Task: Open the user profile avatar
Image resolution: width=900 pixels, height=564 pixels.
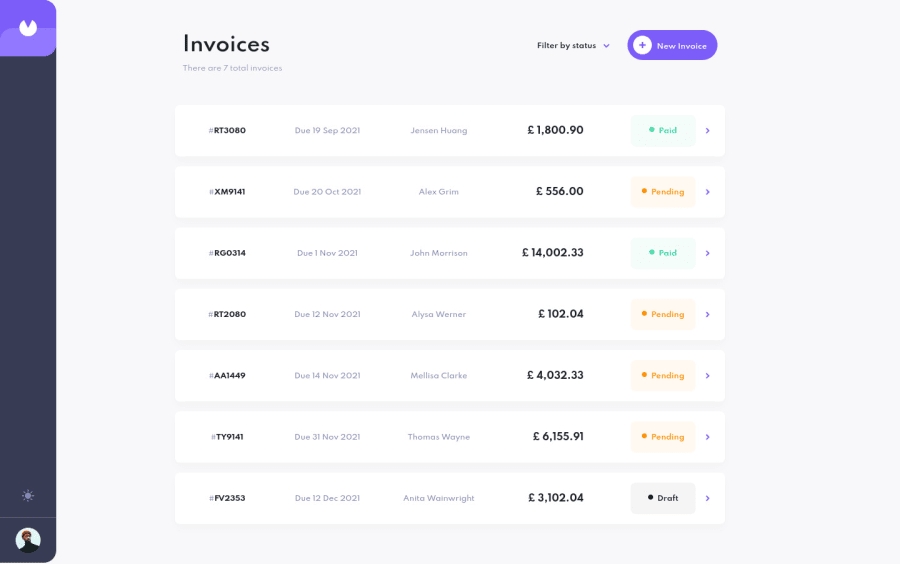Action: pyautogui.click(x=28, y=540)
